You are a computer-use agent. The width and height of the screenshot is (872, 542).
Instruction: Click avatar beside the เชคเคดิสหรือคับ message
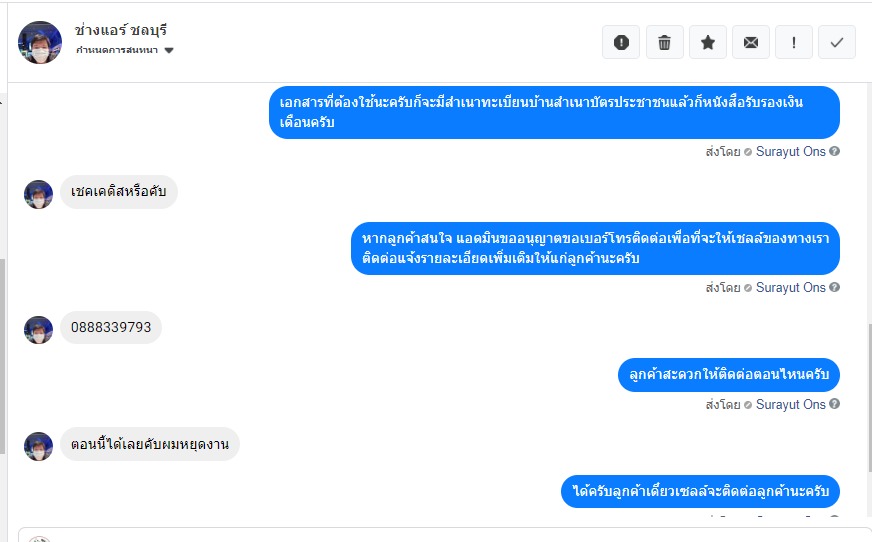point(38,194)
